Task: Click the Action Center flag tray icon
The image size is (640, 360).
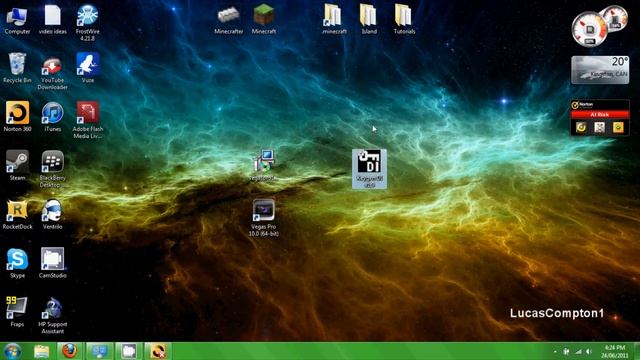Action: click(x=567, y=352)
